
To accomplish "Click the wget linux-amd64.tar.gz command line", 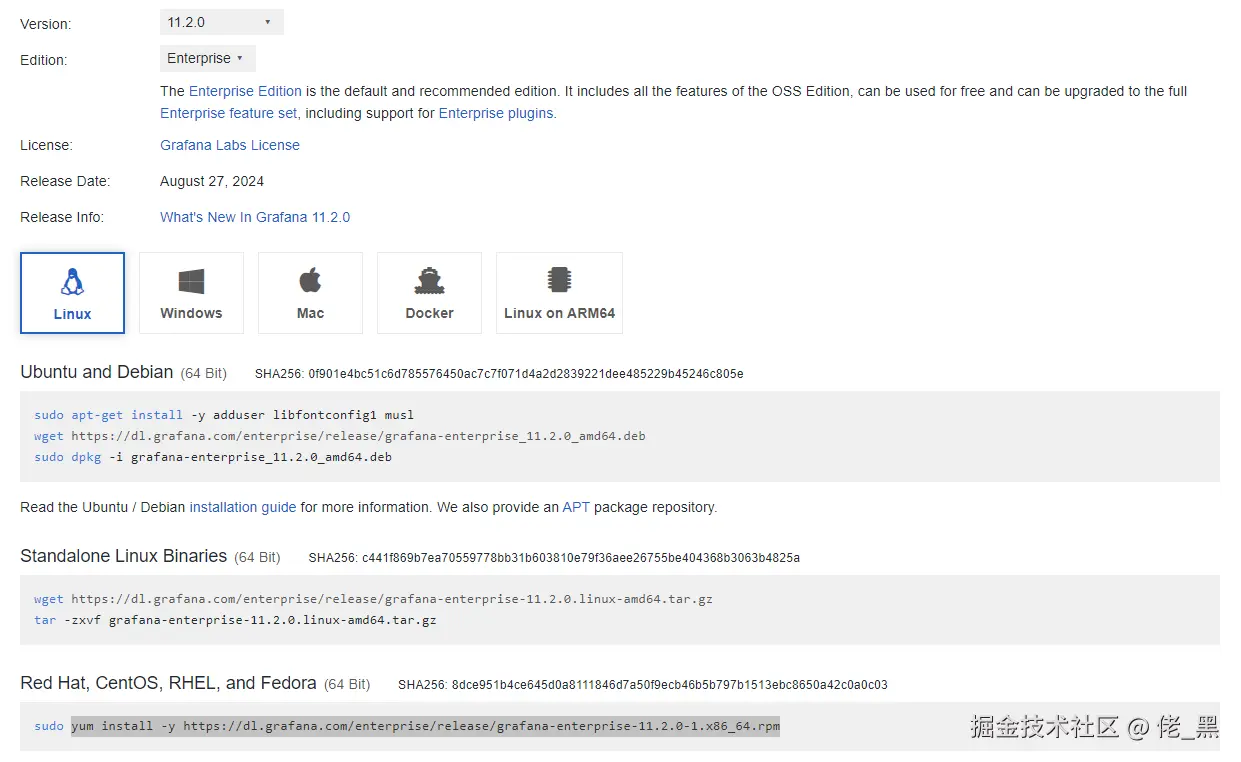I will pos(374,599).
